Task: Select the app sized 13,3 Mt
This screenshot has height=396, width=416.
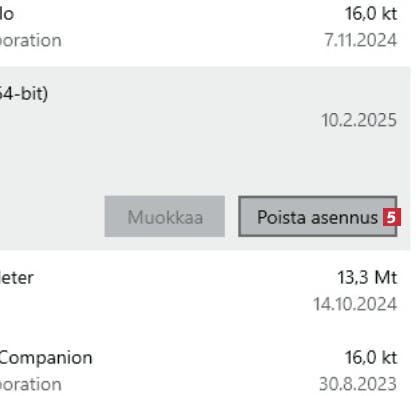Action: click(x=205, y=290)
